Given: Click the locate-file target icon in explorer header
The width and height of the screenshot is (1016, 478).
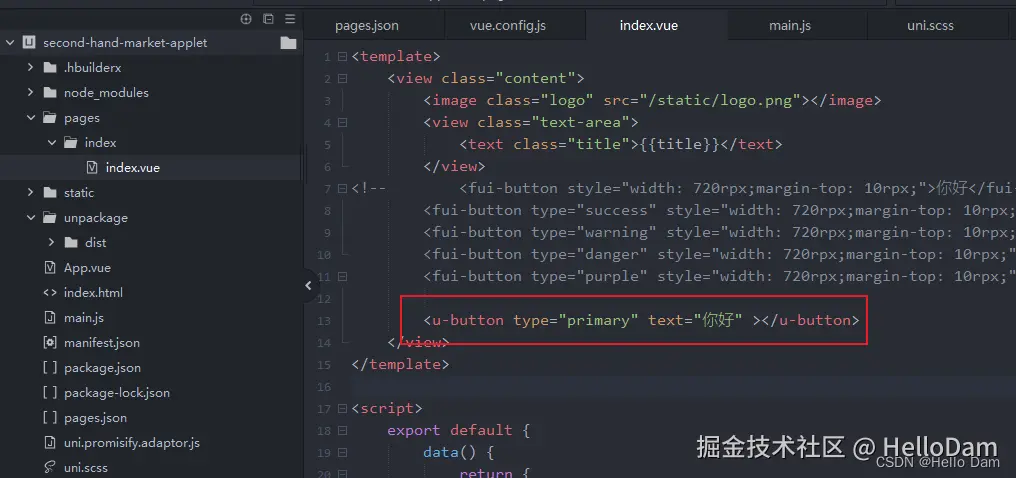Looking at the screenshot, I should pos(246,19).
